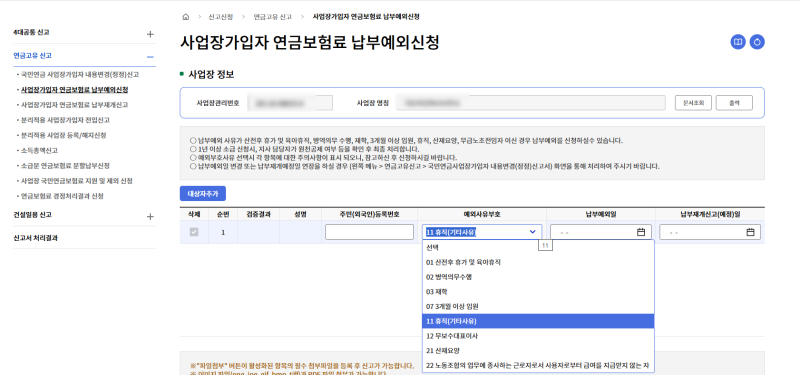Click the 사업장 명칭 field
The width and height of the screenshot is (800, 375).
[531, 103]
